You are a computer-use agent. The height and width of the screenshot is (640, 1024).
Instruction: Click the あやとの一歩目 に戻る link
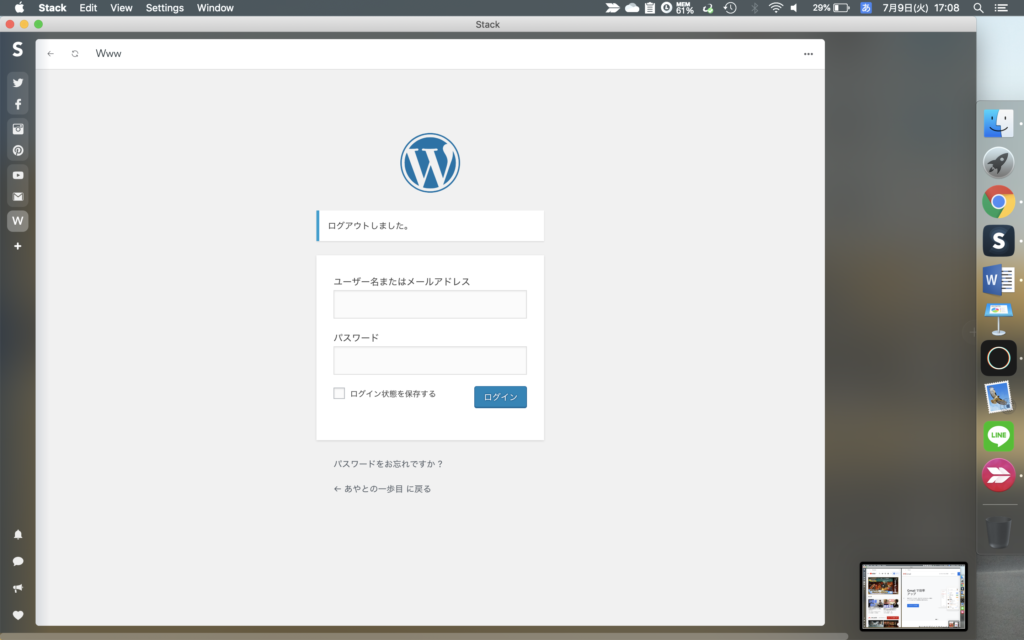click(x=382, y=488)
